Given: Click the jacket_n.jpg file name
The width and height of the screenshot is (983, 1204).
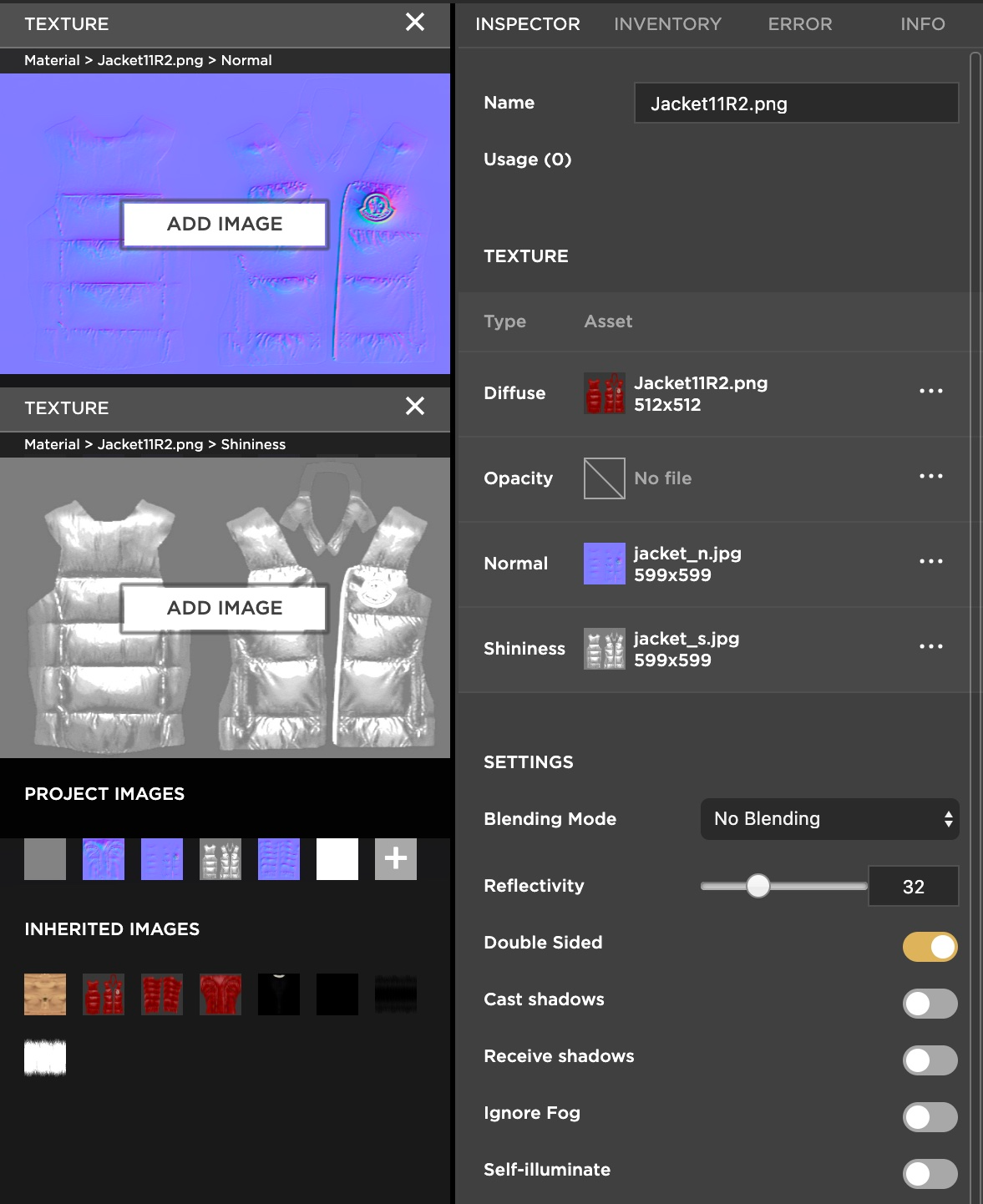Looking at the screenshot, I should (x=687, y=553).
